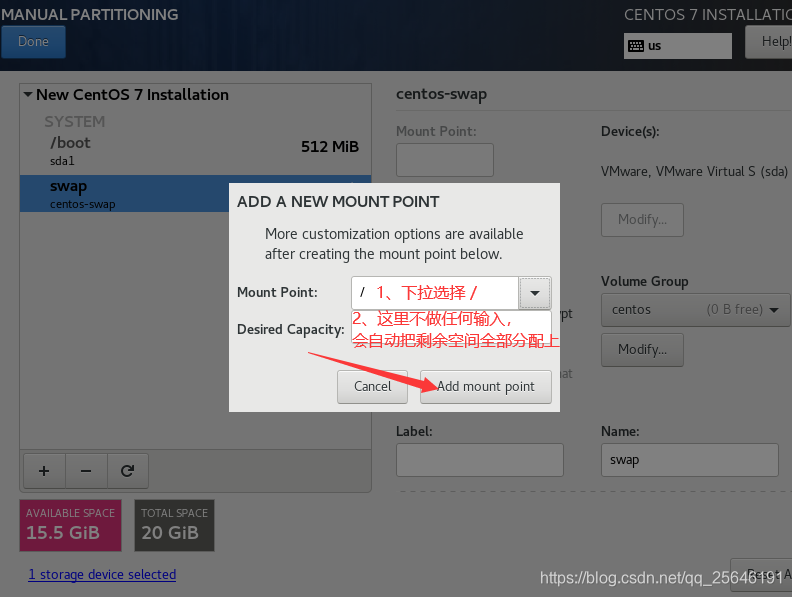Viewport: 792px width, 597px height.
Task: Click the TOTAL SPACE 20 GiB indicator
Action: 174,525
